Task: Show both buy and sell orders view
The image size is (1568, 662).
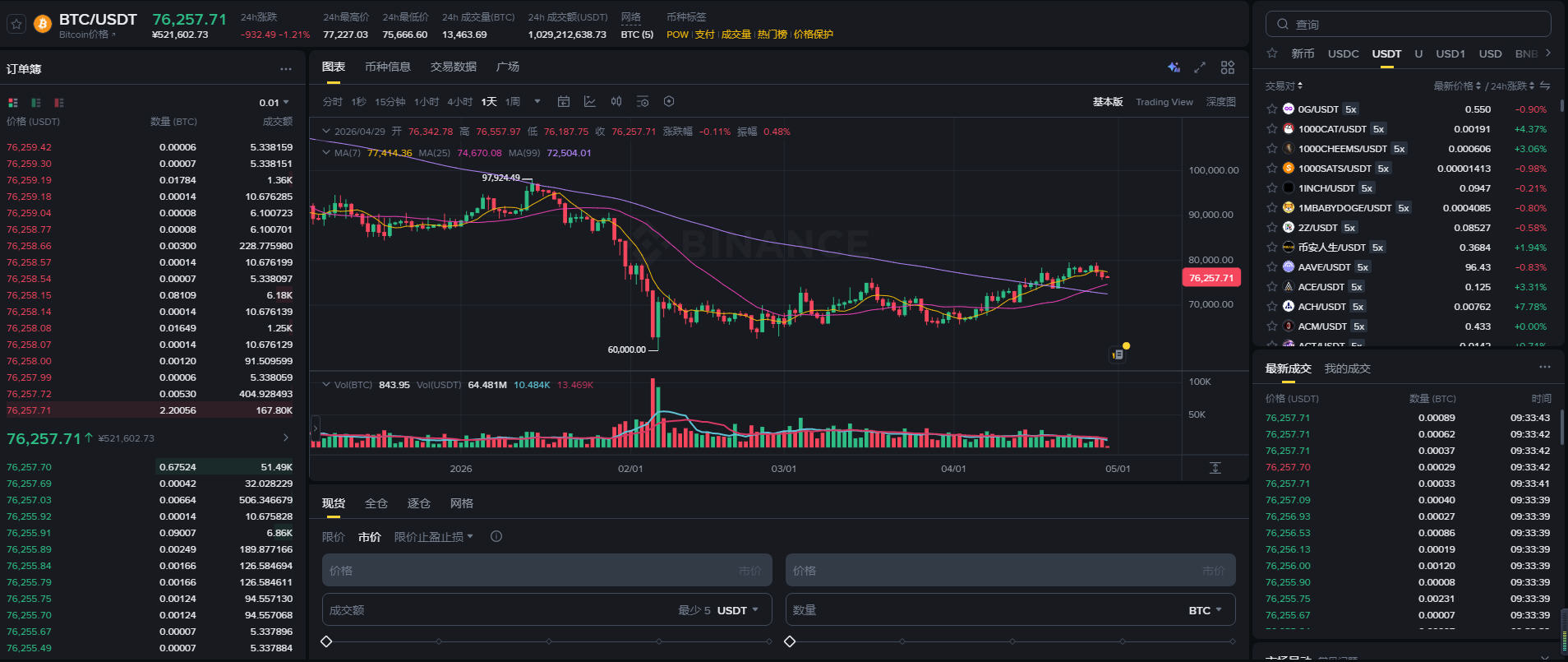Action: (x=12, y=103)
